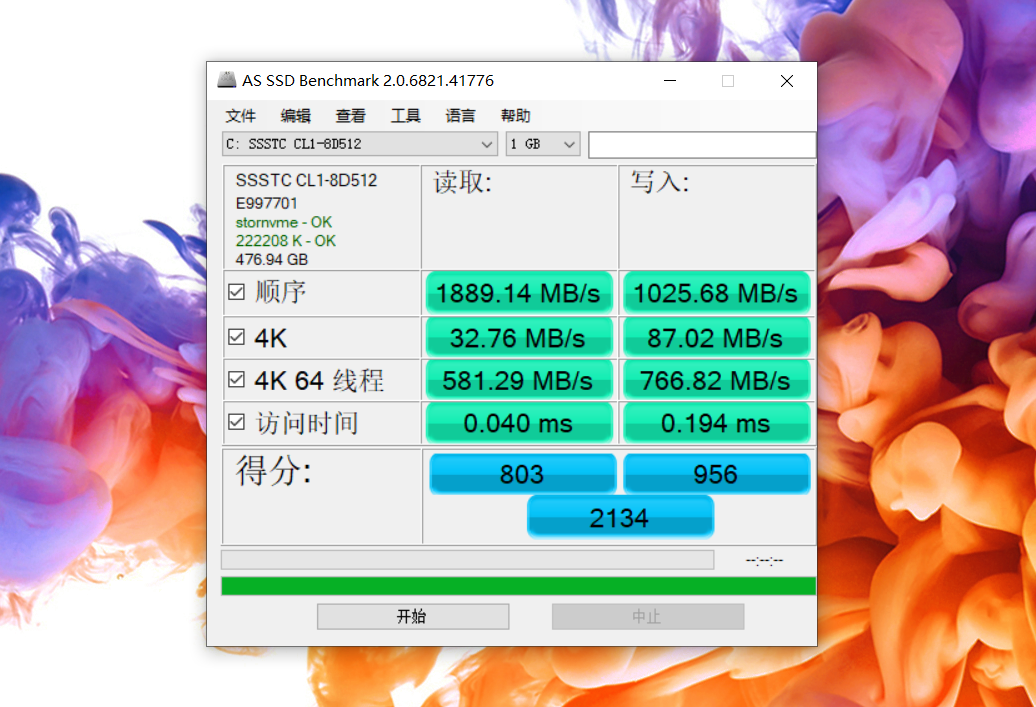Open the 帮助 help menu
Image resolution: width=1036 pixels, height=707 pixels.
[x=515, y=115]
